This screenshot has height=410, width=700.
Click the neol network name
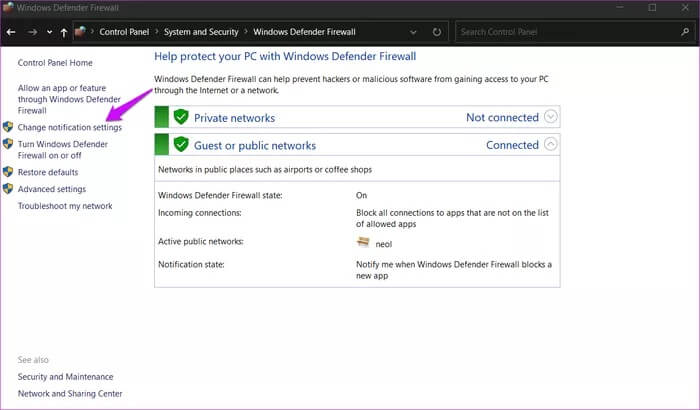click(x=383, y=244)
